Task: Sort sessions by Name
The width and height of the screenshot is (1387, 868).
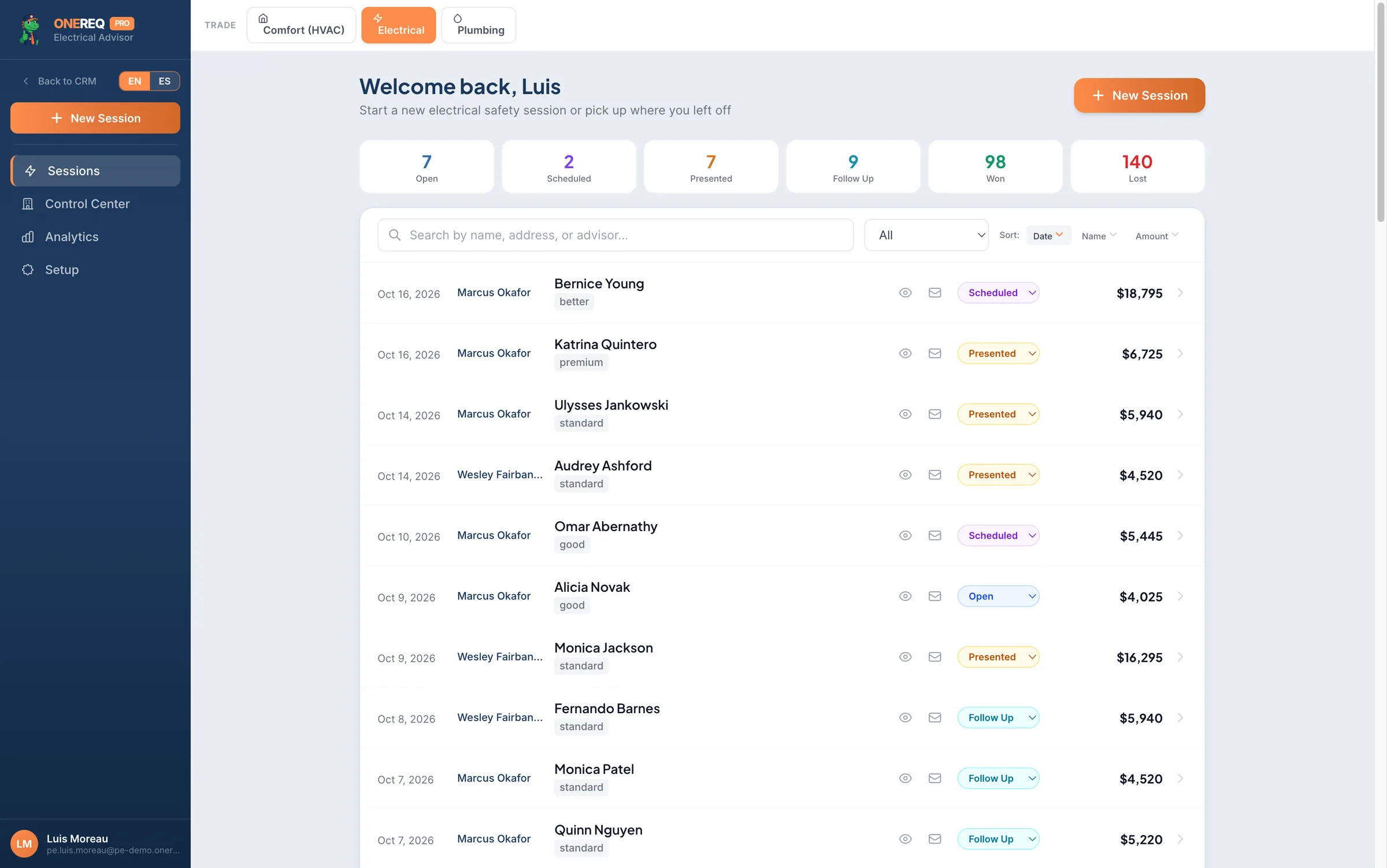Action: click(1099, 236)
